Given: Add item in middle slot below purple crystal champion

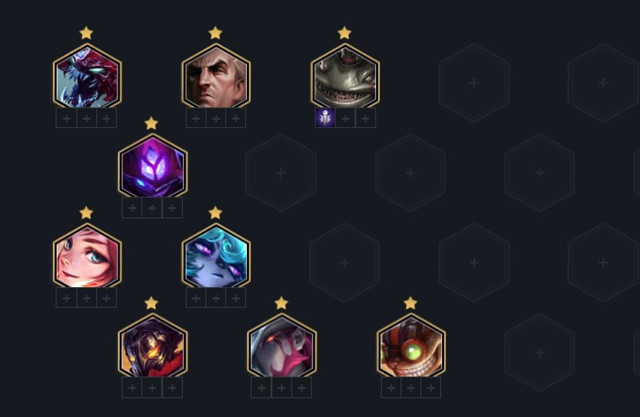Looking at the screenshot, I should [x=152, y=208].
